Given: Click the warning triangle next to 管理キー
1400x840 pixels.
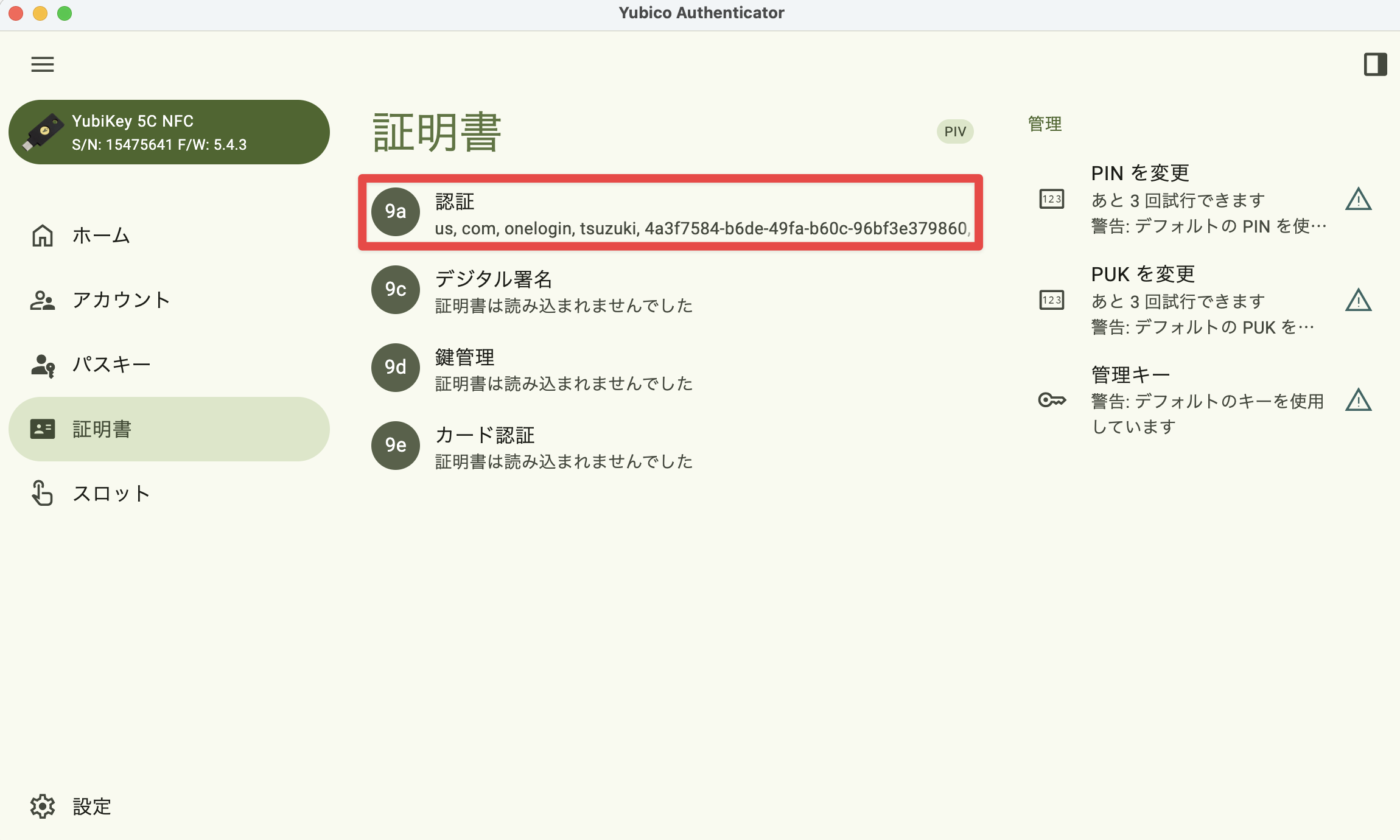Looking at the screenshot, I should 1358,400.
